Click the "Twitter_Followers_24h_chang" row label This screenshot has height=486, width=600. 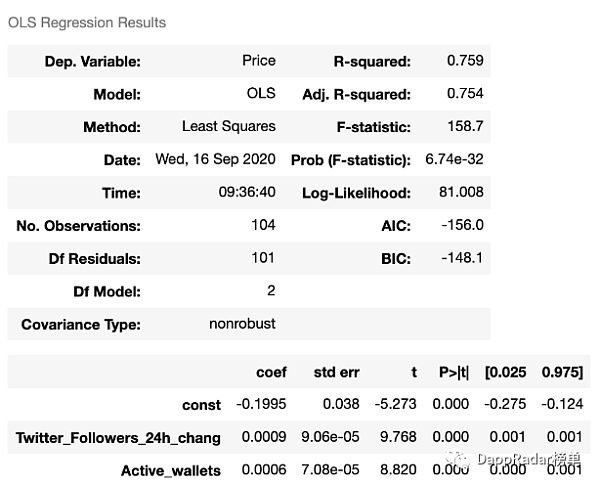coord(118,438)
